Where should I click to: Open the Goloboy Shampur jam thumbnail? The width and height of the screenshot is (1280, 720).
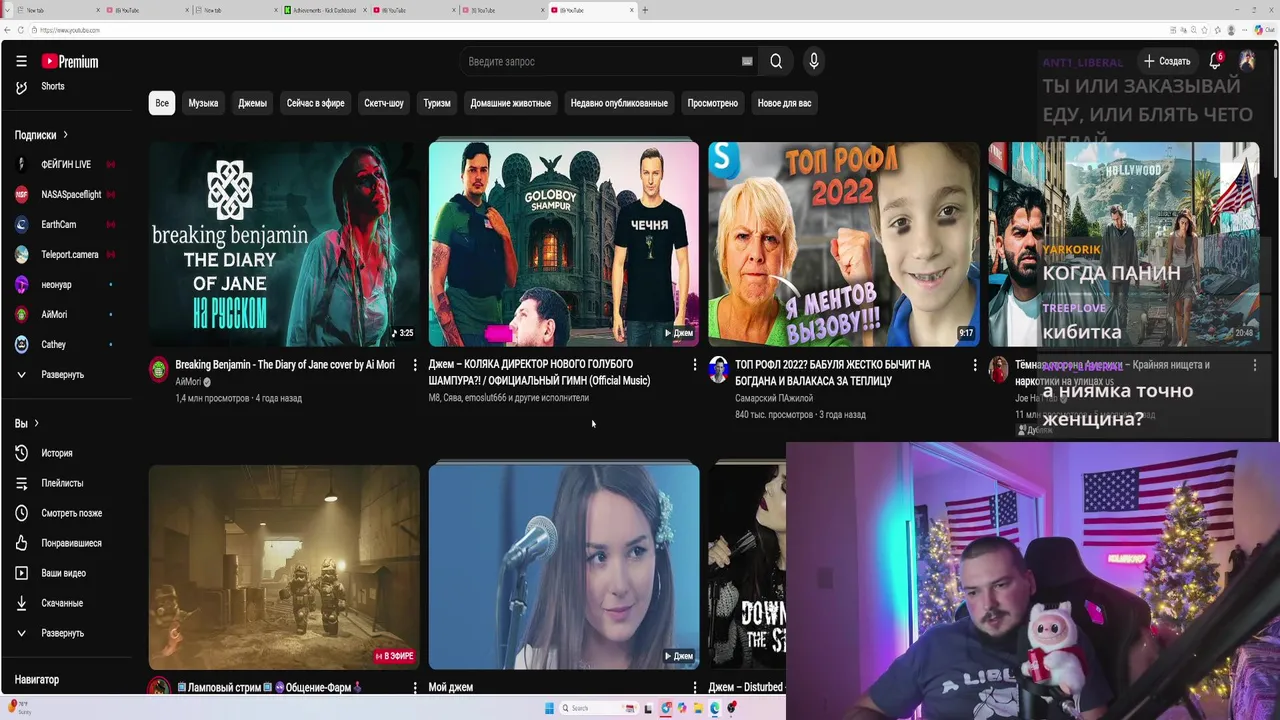coord(564,244)
